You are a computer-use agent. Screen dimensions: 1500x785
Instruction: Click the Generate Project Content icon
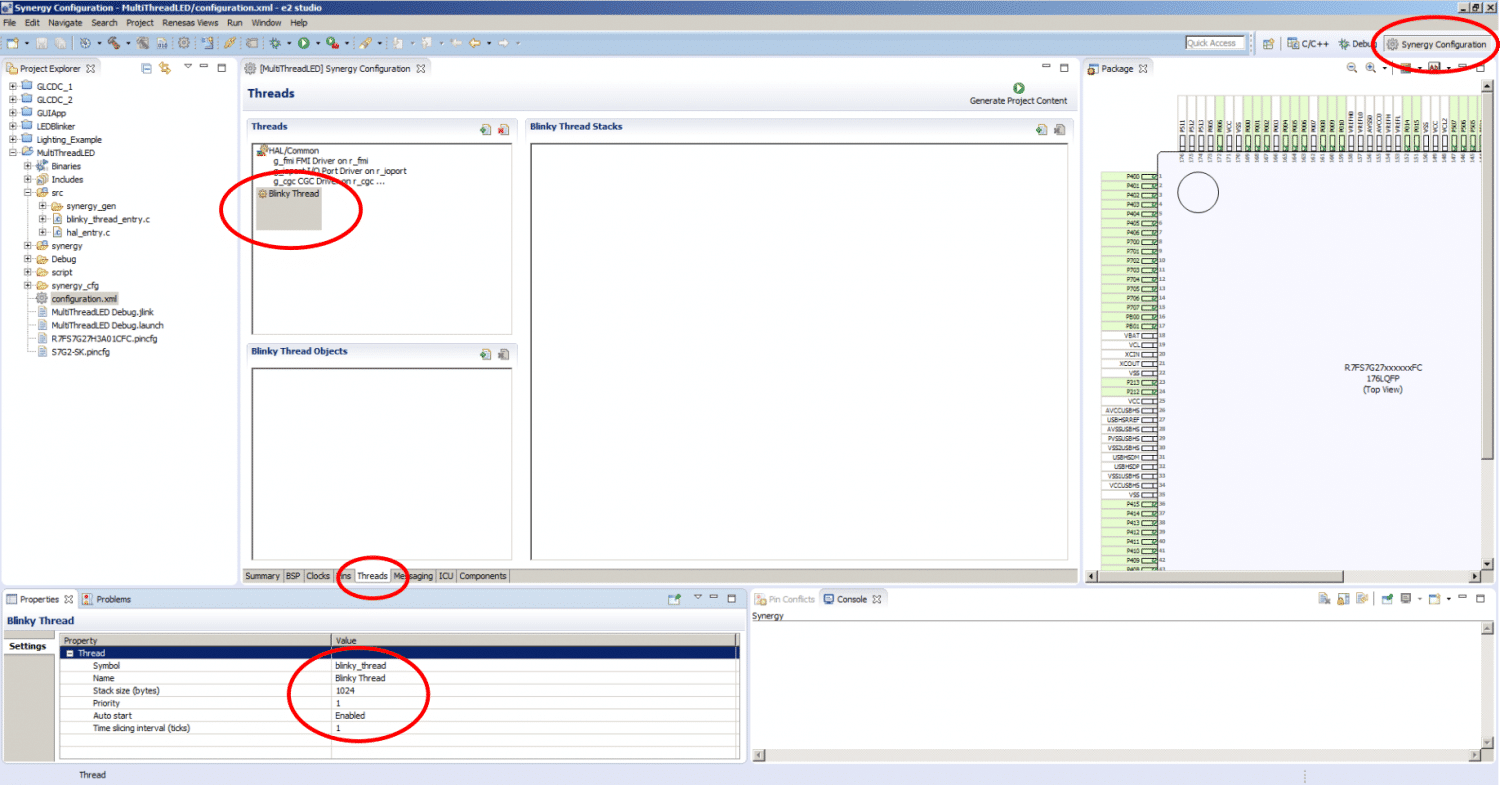[1018, 88]
